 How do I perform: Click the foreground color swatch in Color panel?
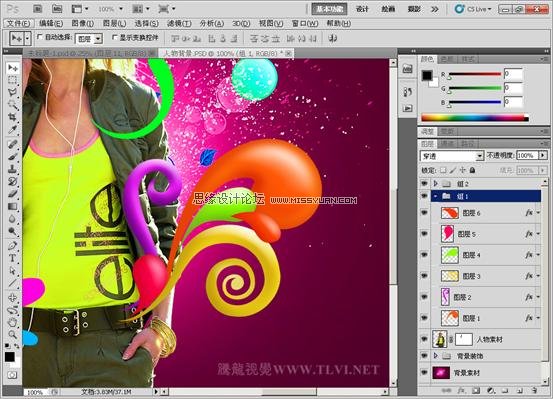[427, 75]
